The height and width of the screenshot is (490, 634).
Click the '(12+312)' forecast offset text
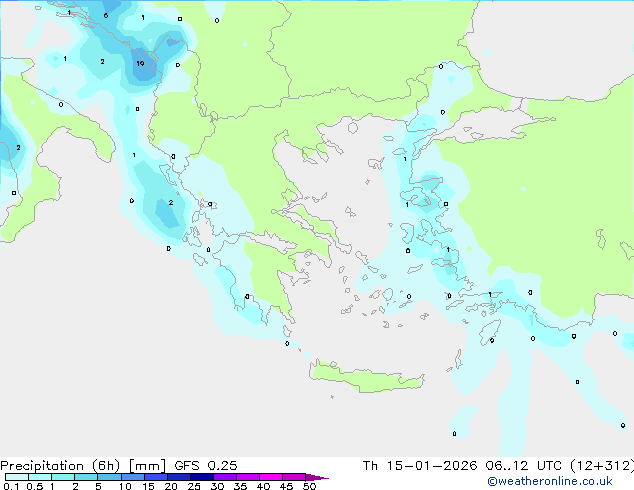602,466
